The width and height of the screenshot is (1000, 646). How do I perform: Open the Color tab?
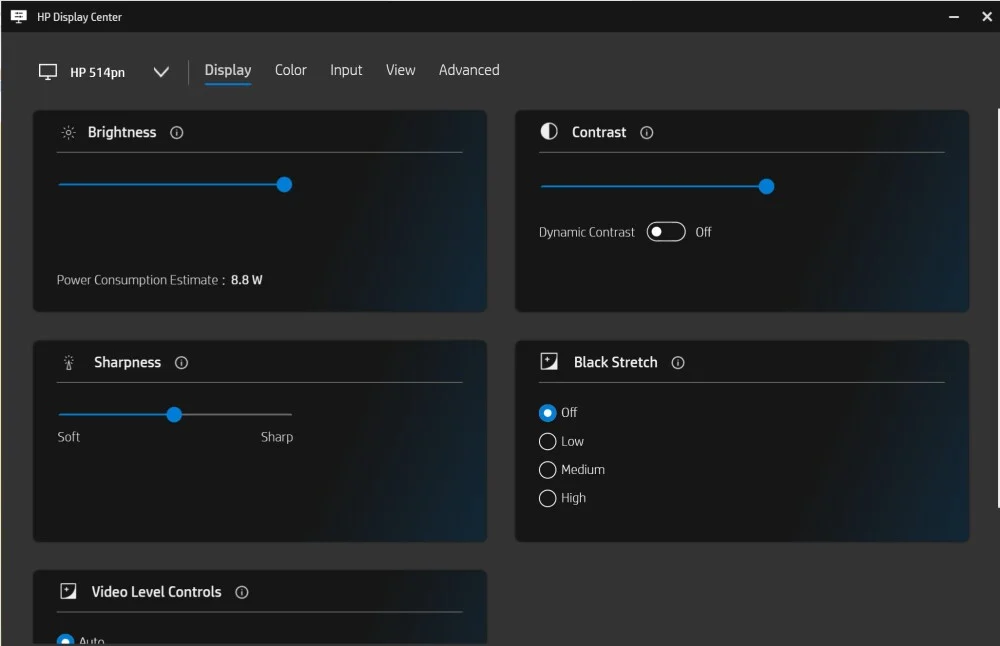[291, 70]
